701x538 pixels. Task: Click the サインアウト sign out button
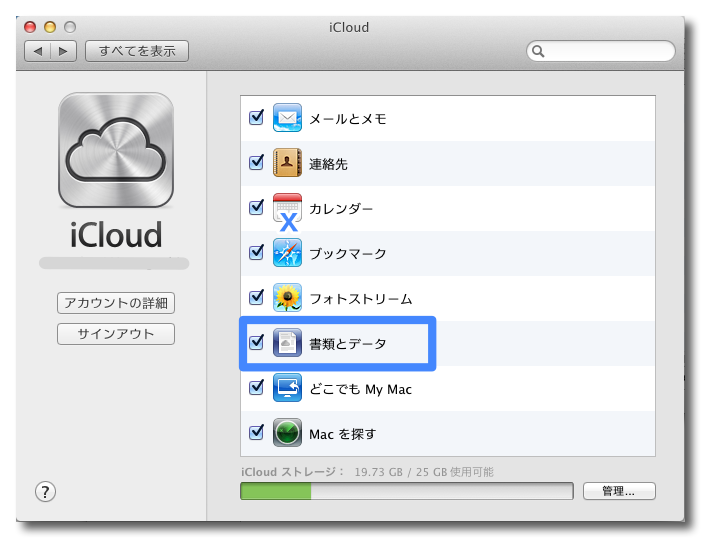point(116,334)
